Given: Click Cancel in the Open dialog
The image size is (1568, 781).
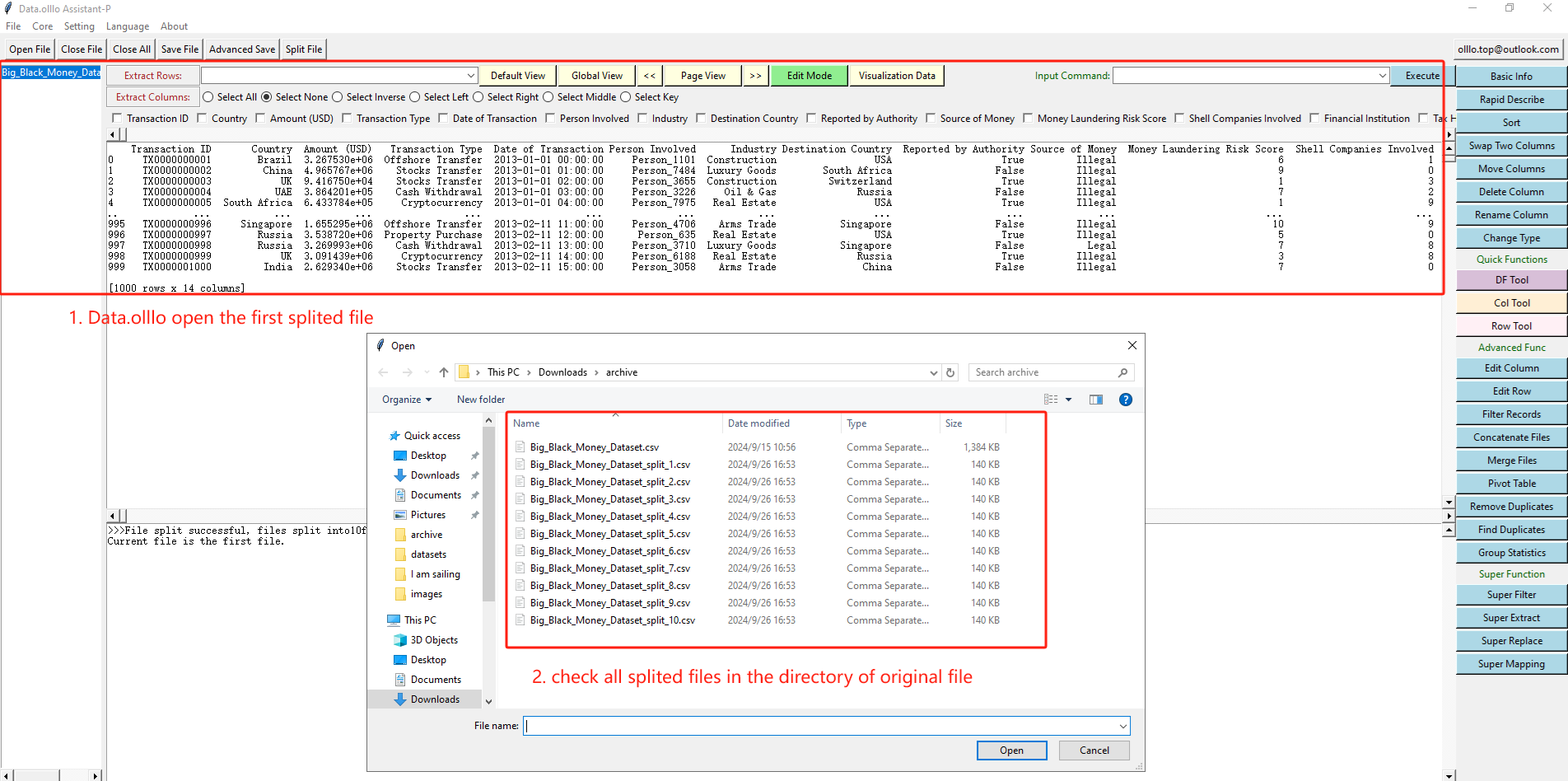Looking at the screenshot, I should [1094, 751].
